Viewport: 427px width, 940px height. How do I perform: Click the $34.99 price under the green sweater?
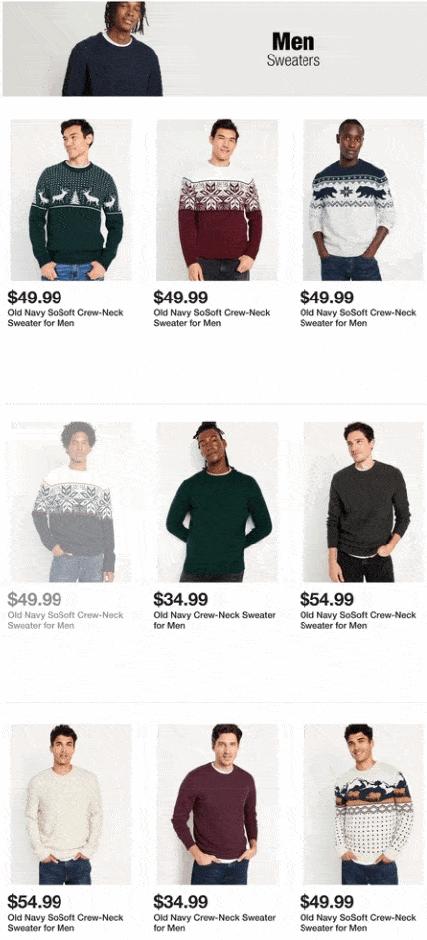click(x=181, y=599)
